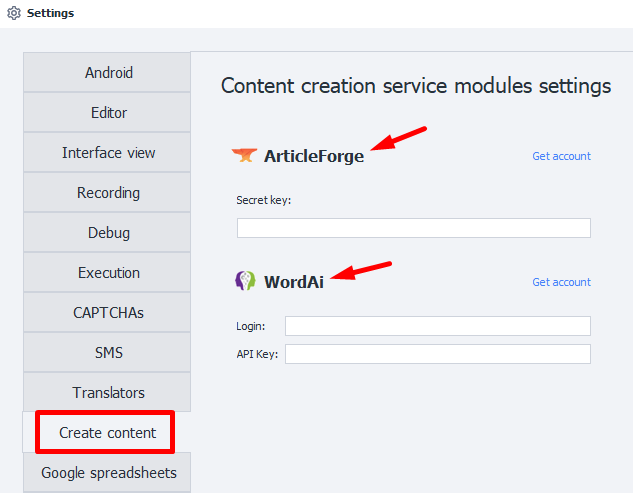This screenshot has height=493, width=633.
Task: Click Get account link for WordAi
Action: tap(561, 282)
